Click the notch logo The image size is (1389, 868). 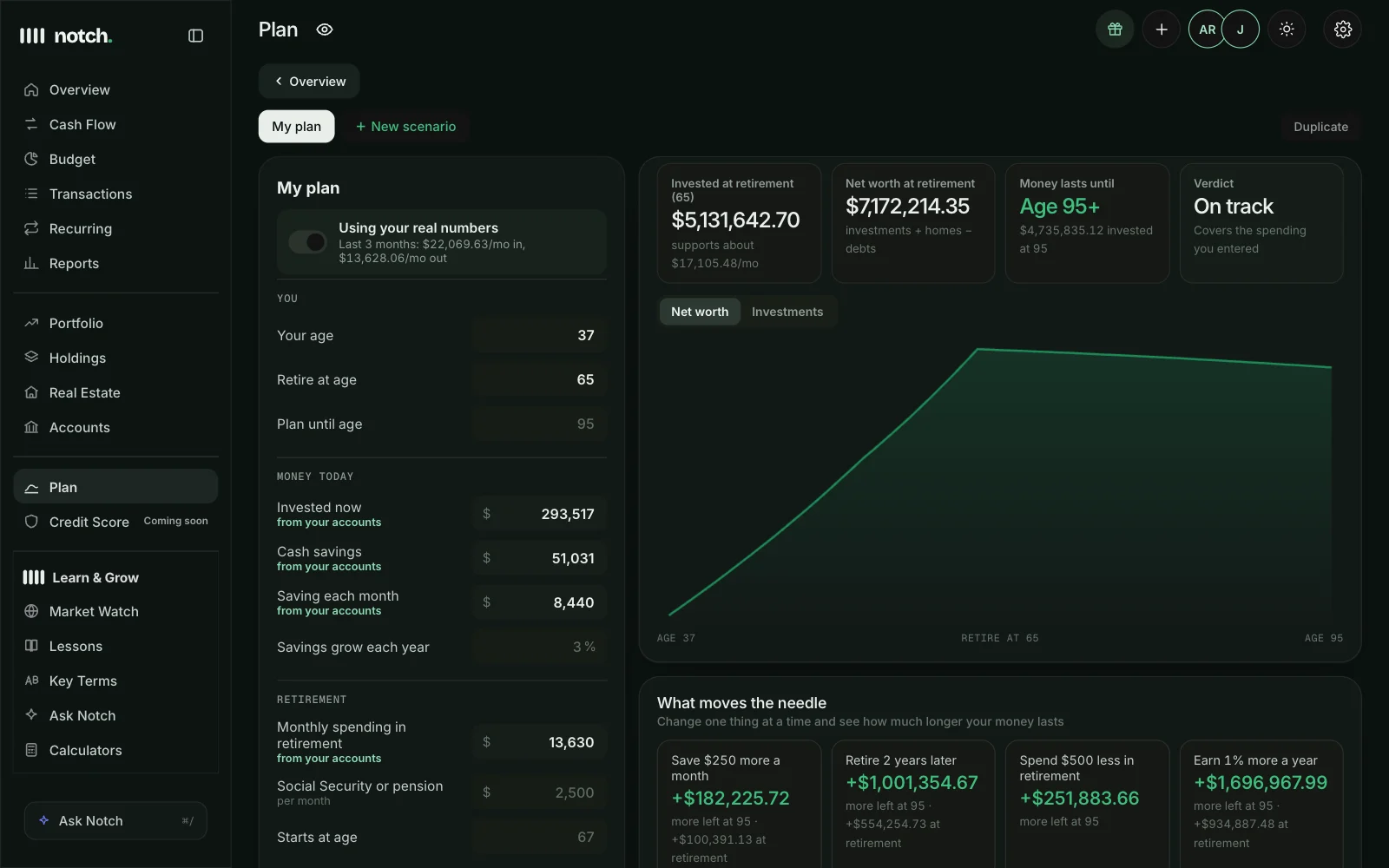pyautogui.click(x=66, y=36)
